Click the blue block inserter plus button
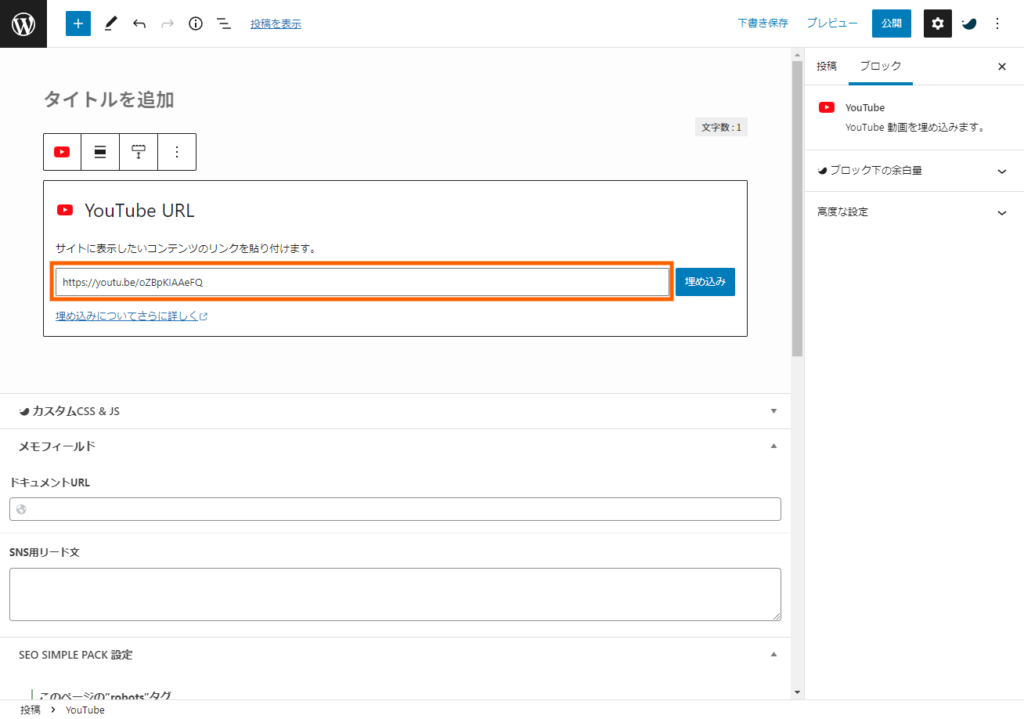Image resolution: width=1024 pixels, height=719 pixels. (78, 24)
